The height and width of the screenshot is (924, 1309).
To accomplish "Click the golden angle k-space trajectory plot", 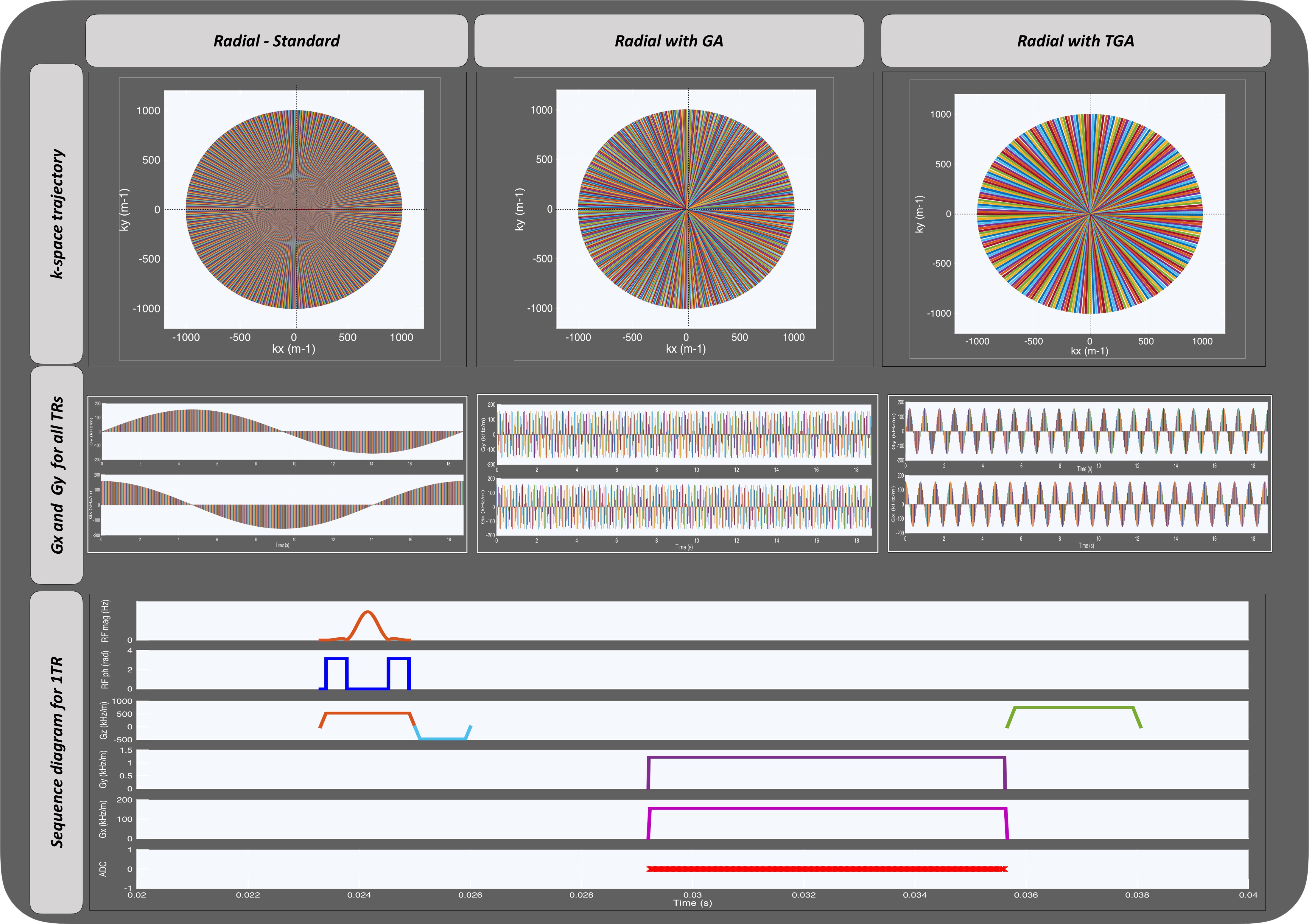I will coord(686,209).
